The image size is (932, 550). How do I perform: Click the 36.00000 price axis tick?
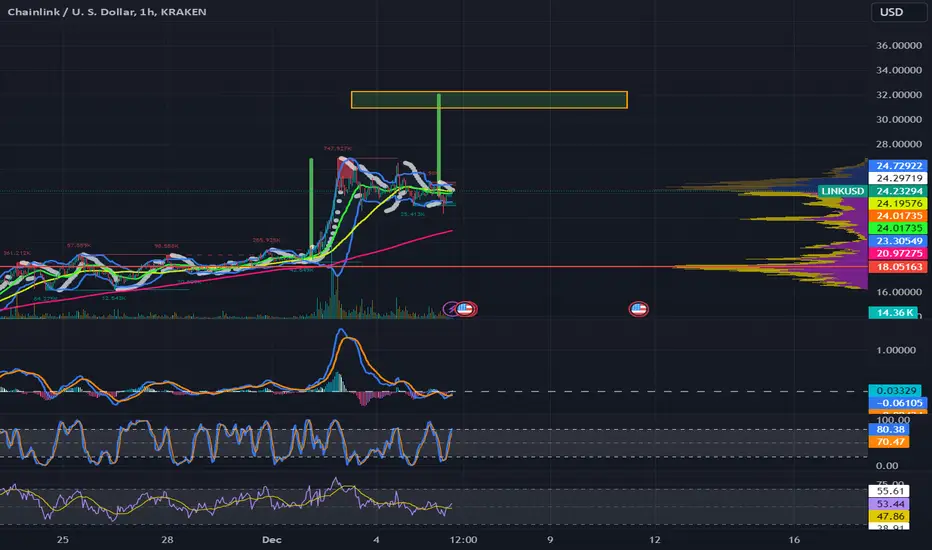pyautogui.click(x=899, y=45)
